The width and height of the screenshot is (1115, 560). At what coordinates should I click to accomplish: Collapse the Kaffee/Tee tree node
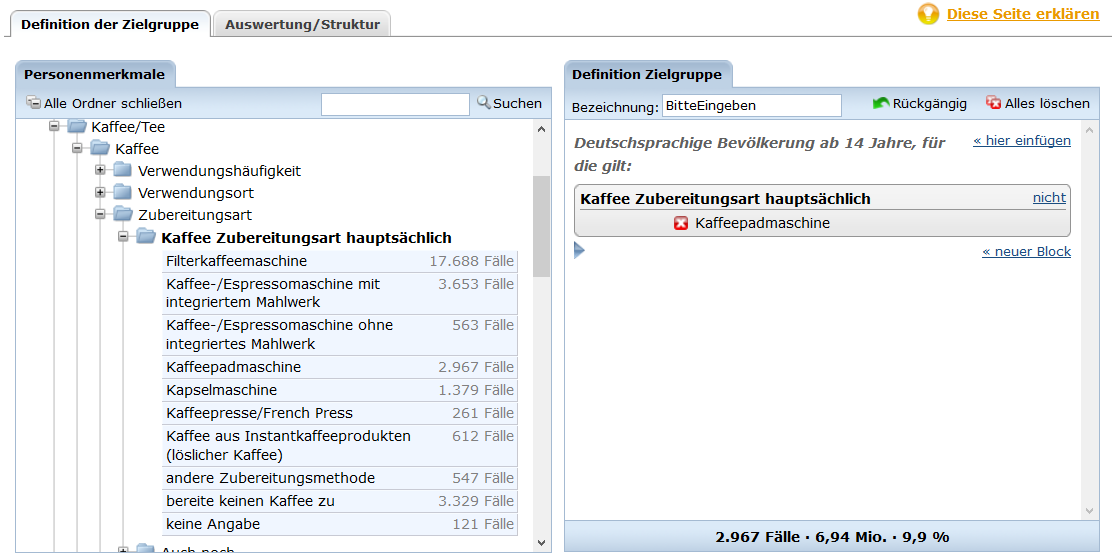pos(54,127)
